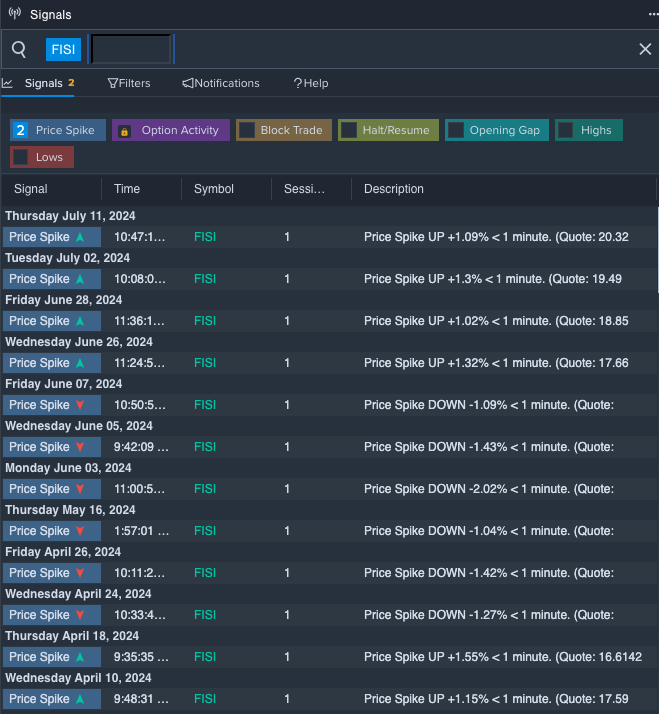Toggle the Highs signal checkbox
The image size is (659, 714).
tap(566, 130)
